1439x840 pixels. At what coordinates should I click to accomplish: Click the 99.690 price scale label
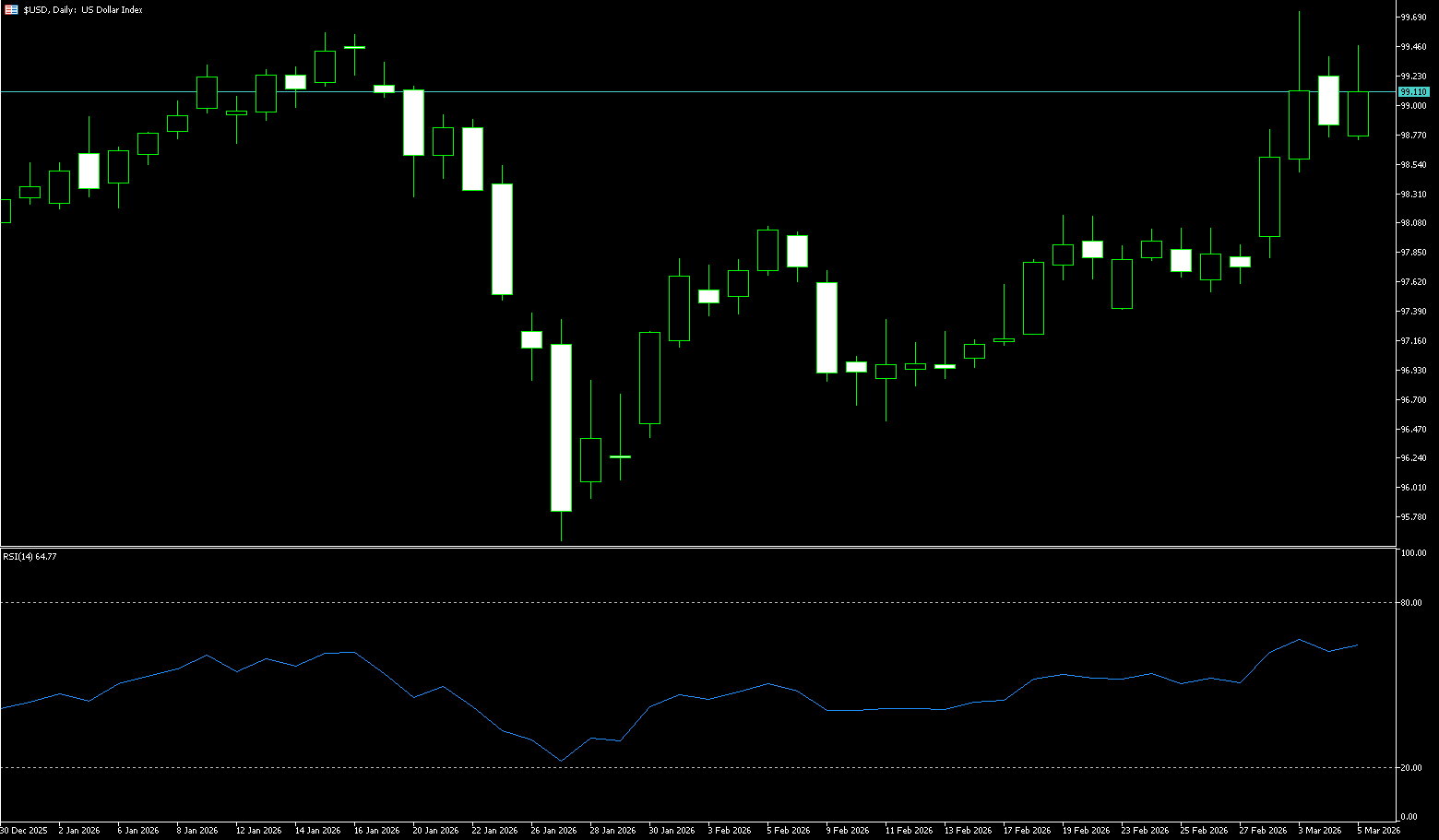pyautogui.click(x=1413, y=18)
